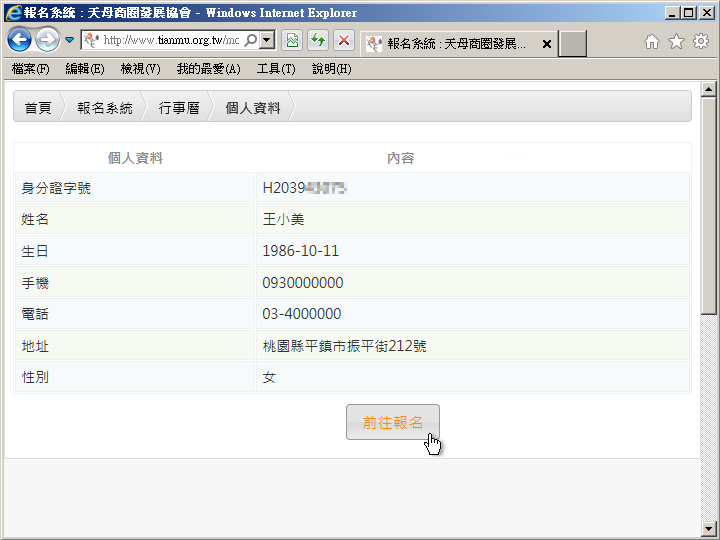Viewport: 720px width, 540px height.
Task: Click the browser Back arrow button
Action: [x=19, y=40]
